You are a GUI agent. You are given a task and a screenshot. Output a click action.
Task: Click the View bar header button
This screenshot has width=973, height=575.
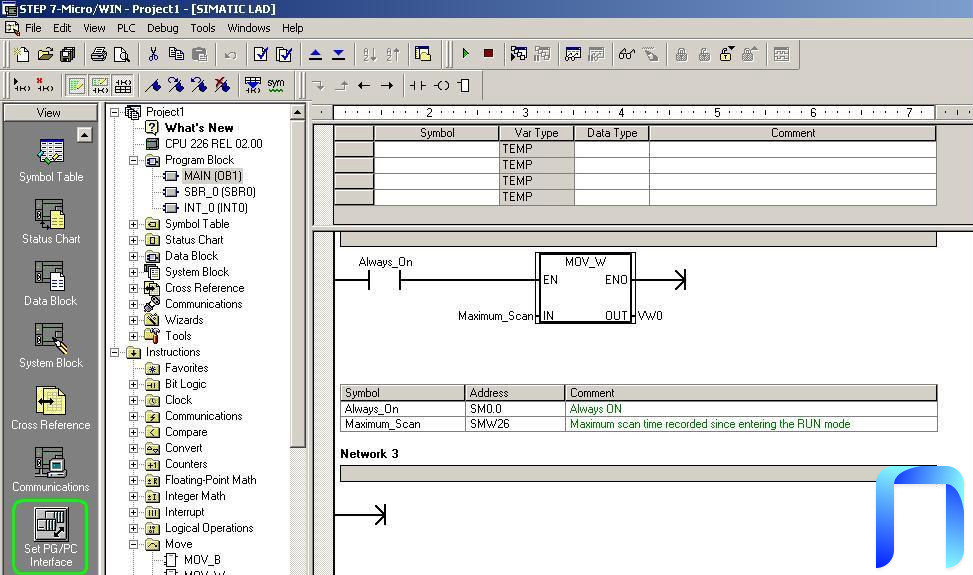(x=50, y=113)
